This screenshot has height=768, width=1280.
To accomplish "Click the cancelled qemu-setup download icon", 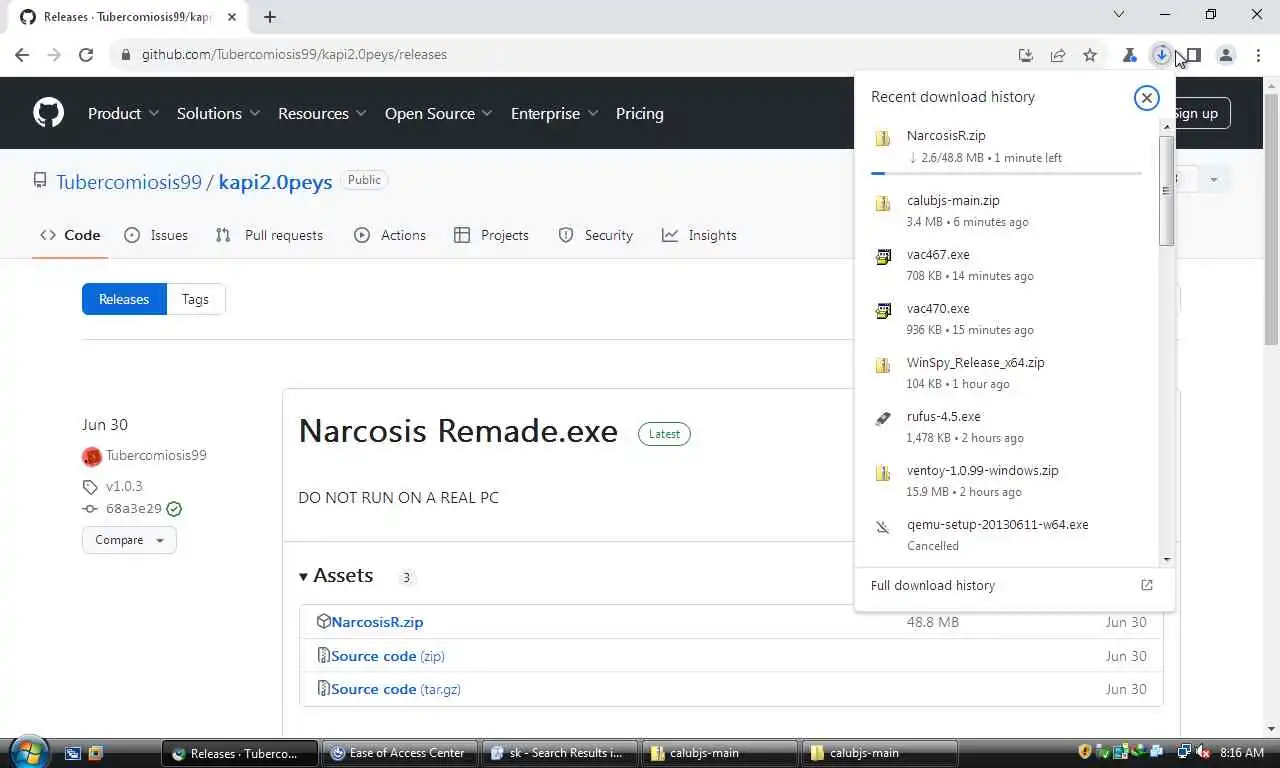I will coord(883,527).
